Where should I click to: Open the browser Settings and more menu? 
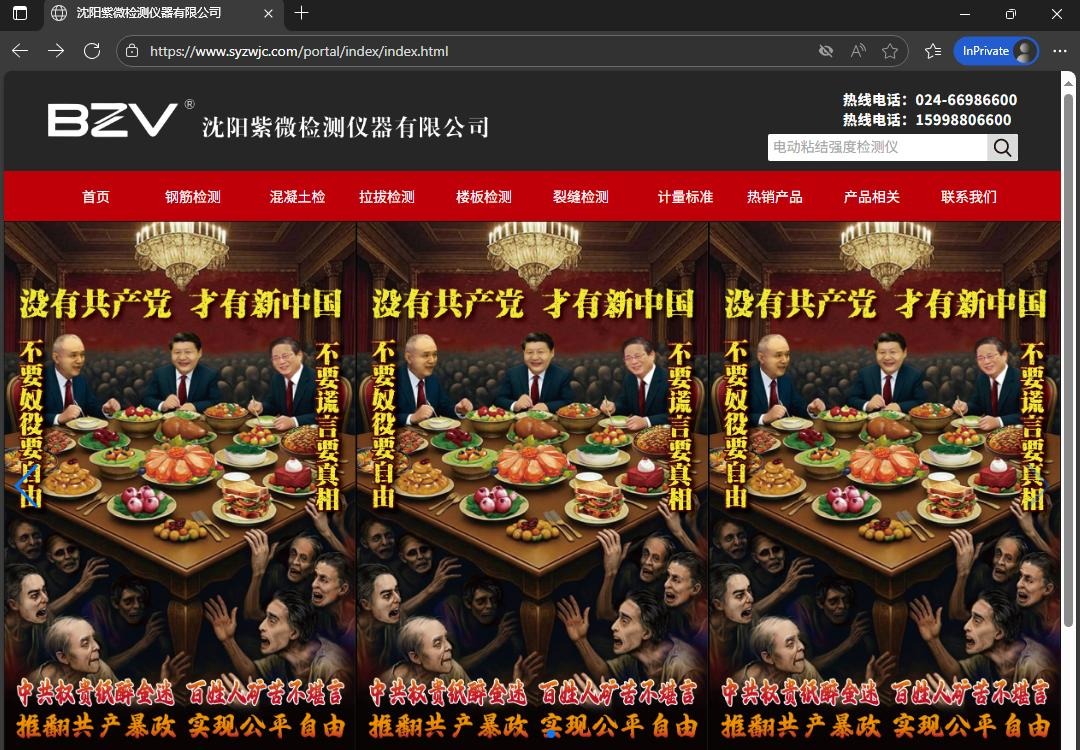click(1060, 51)
